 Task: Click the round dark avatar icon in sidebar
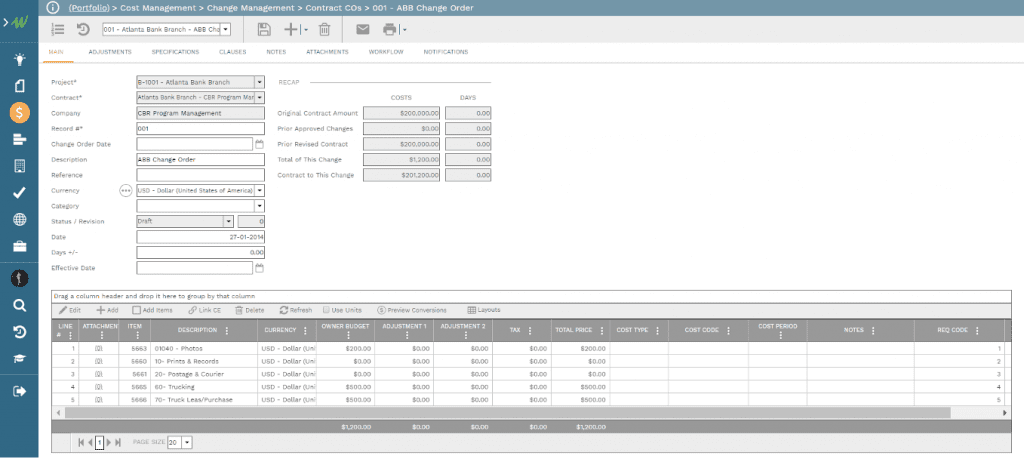point(20,279)
